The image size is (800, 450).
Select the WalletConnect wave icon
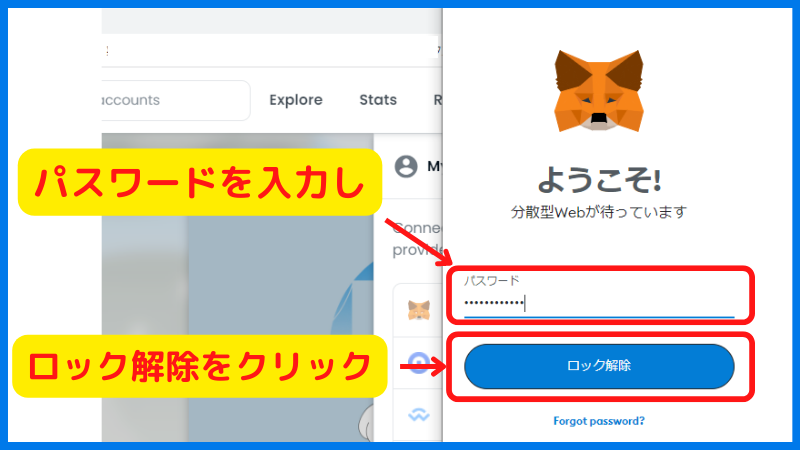pos(419,415)
